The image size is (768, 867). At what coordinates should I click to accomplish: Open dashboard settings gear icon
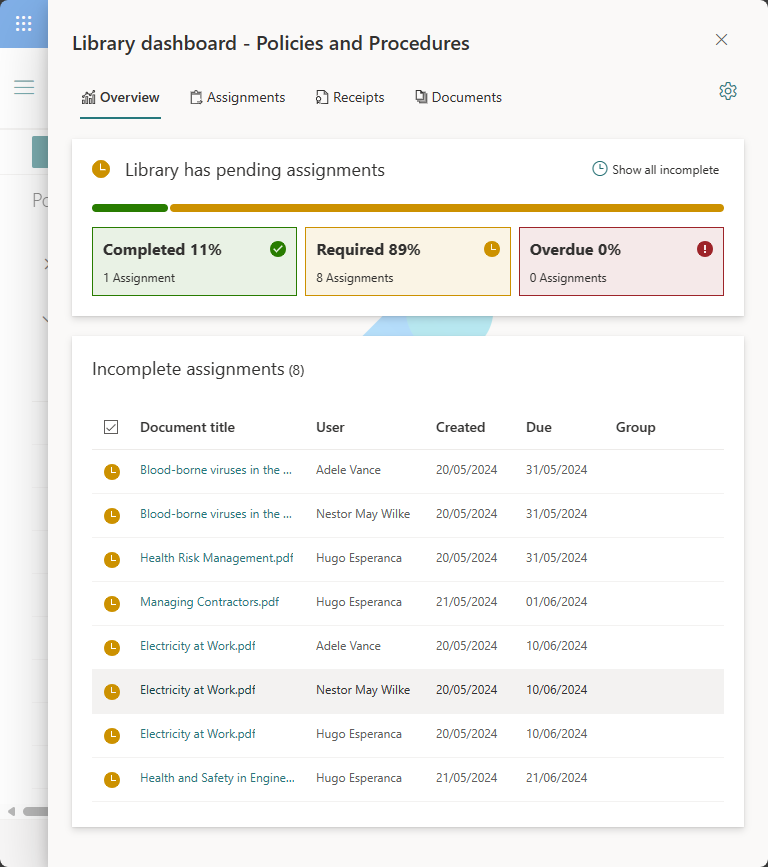point(728,91)
